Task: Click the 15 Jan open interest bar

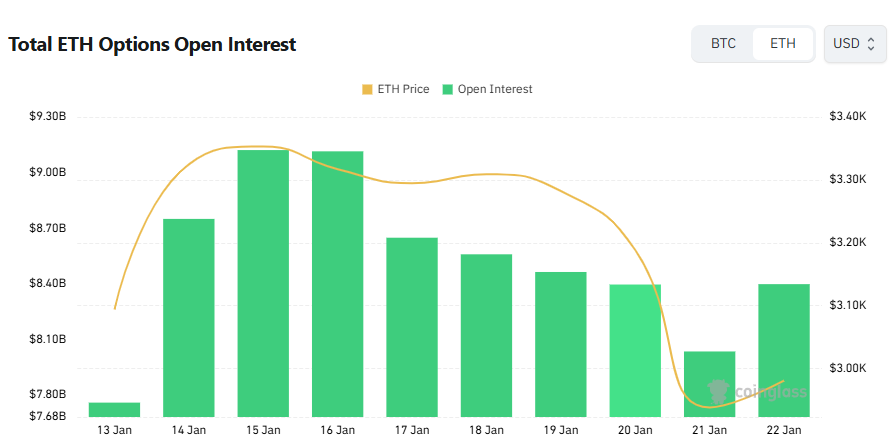Action: pos(263,283)
